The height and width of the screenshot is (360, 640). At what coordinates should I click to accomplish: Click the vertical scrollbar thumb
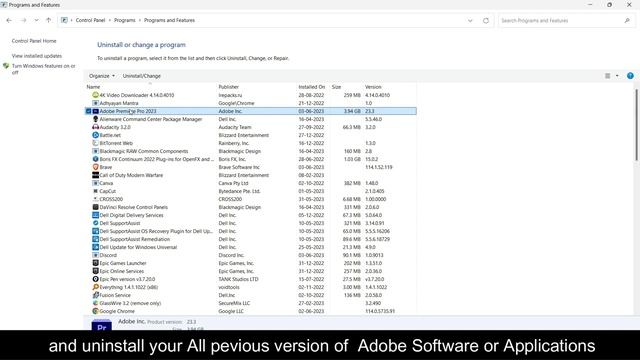coord(636,124)
